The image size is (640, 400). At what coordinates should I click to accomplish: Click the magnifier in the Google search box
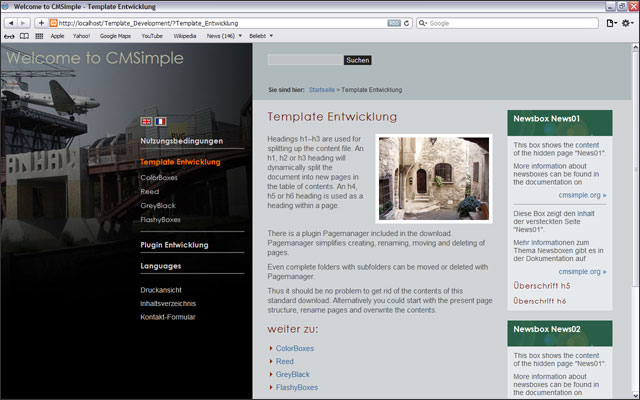point(422,23)
